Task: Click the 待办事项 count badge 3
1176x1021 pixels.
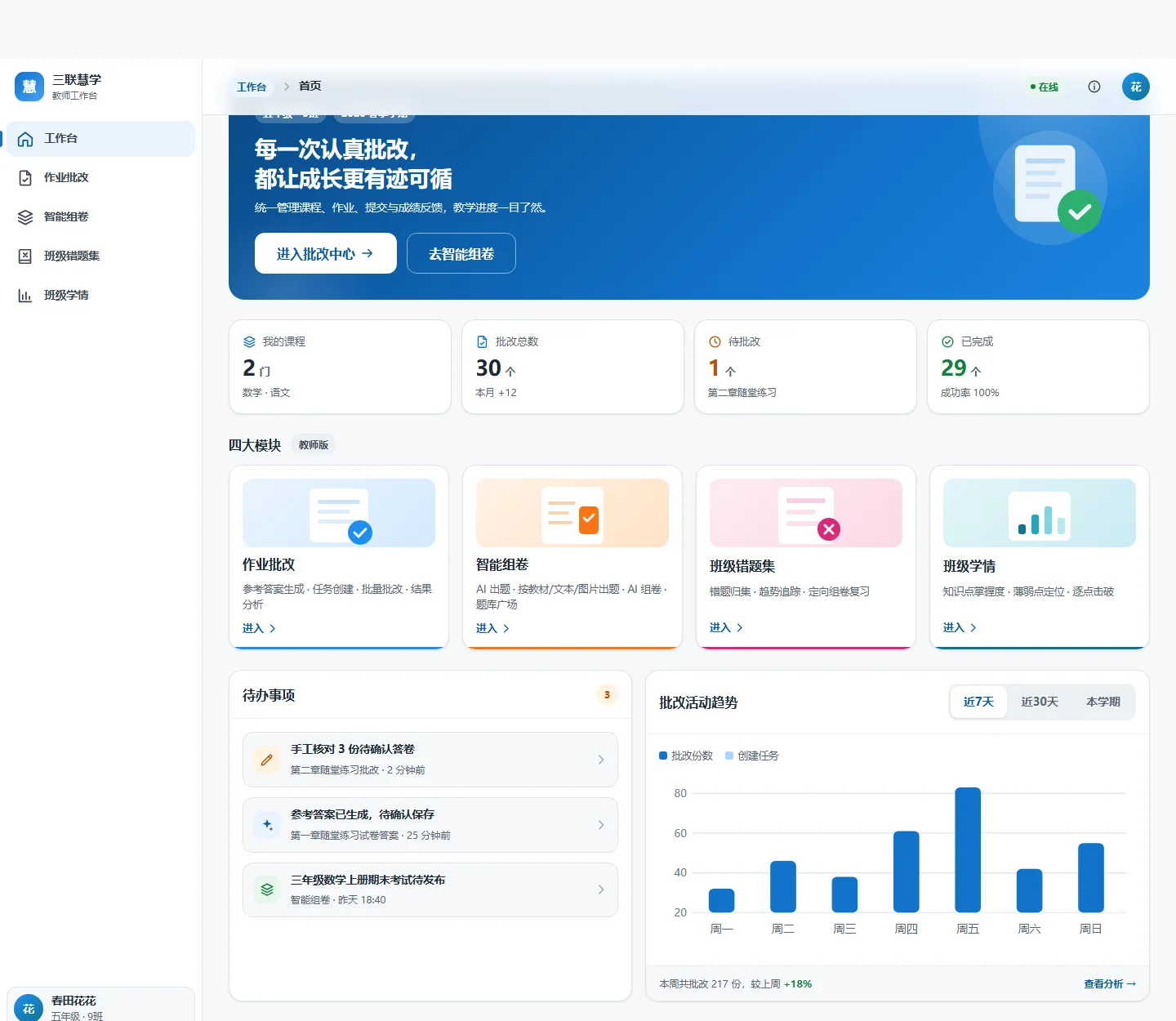Action: coord(607,695)
